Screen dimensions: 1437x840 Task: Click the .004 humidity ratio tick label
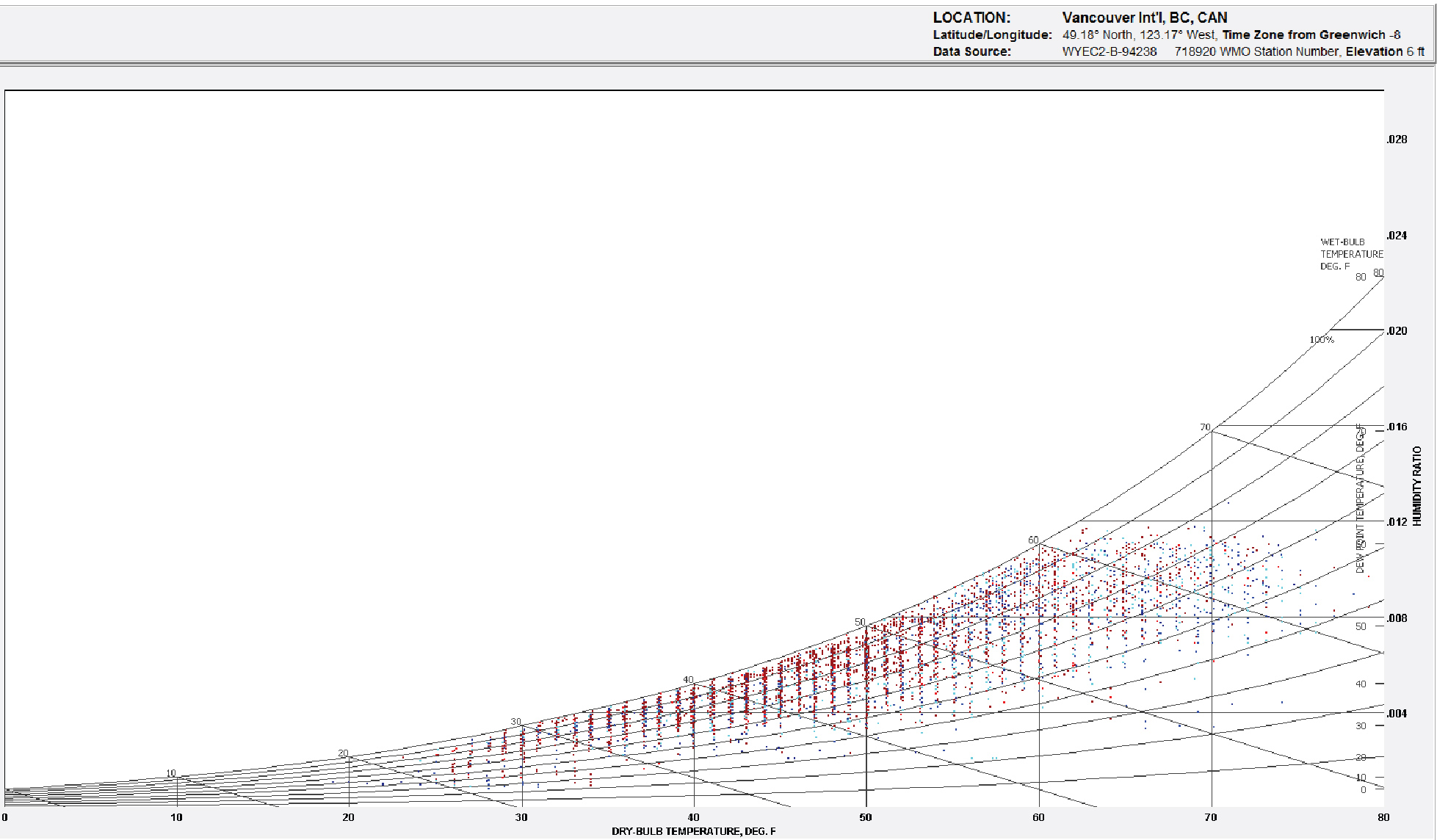point(1397,714)
